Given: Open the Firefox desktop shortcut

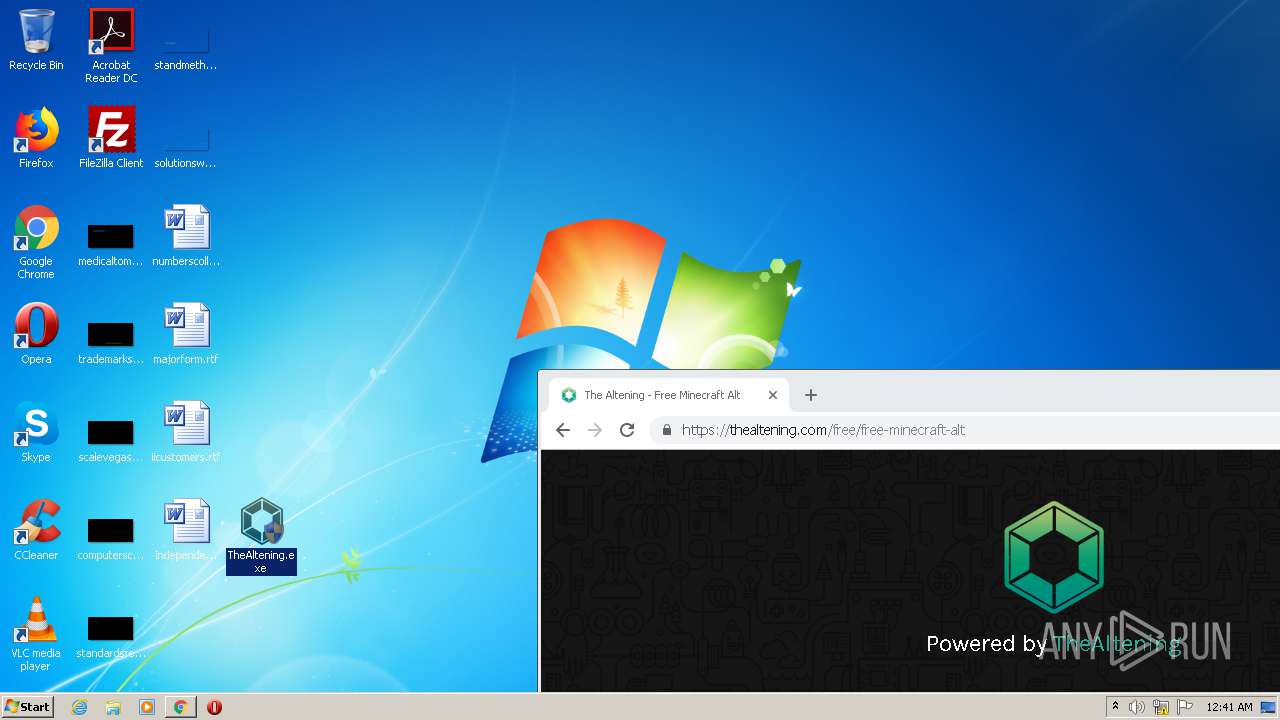Looking at the screenshot, I should point(36,138).
